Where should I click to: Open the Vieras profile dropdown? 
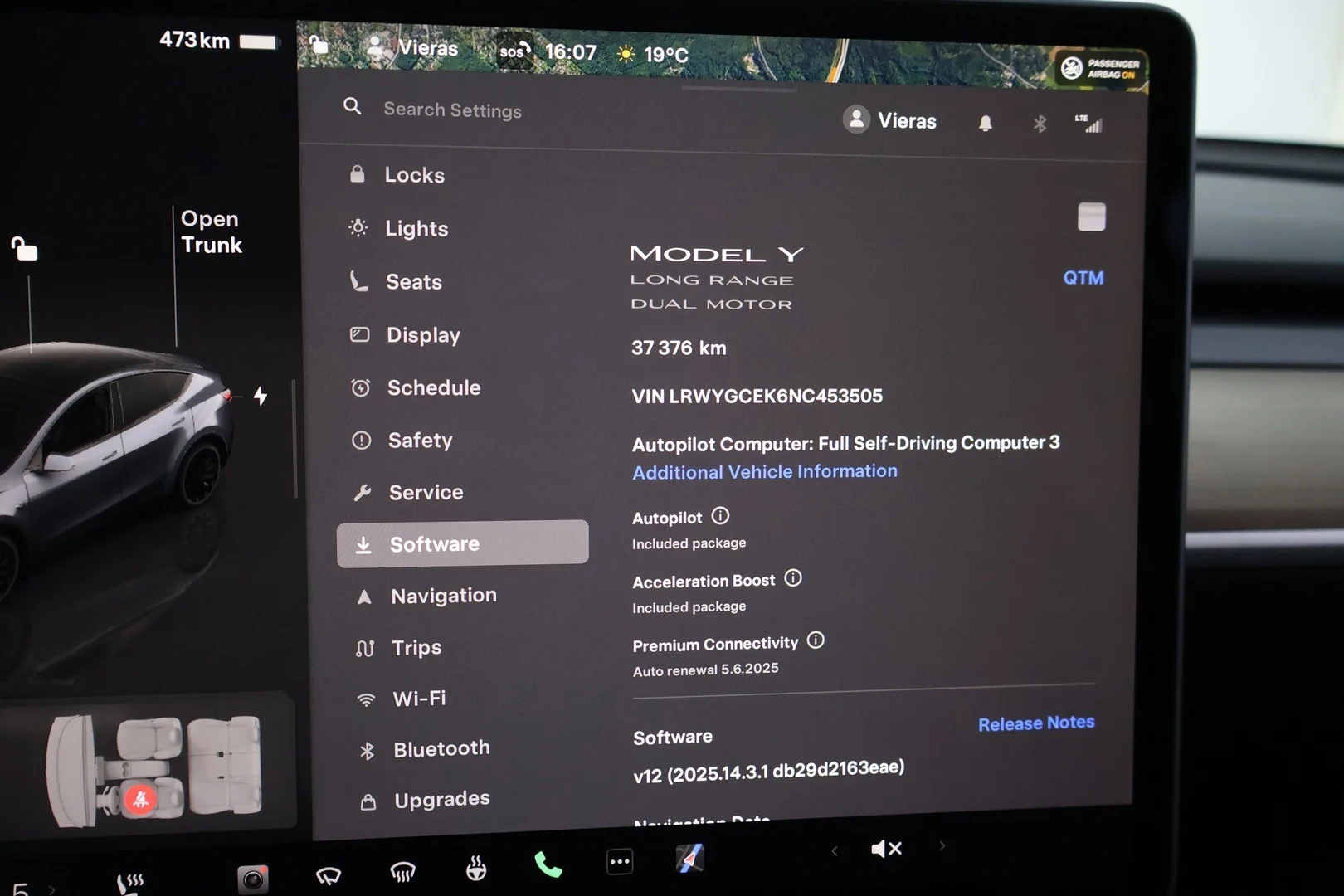[x=889, y=120]
